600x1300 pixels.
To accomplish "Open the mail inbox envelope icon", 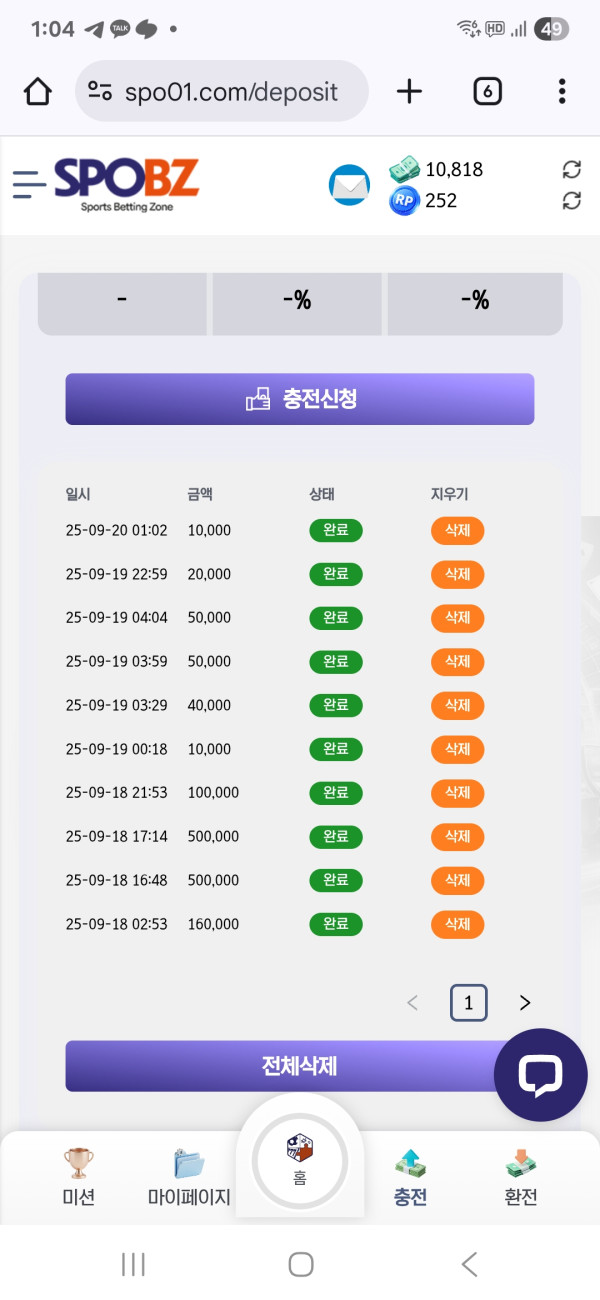I will pyautogui.click(x=349, y=185).
